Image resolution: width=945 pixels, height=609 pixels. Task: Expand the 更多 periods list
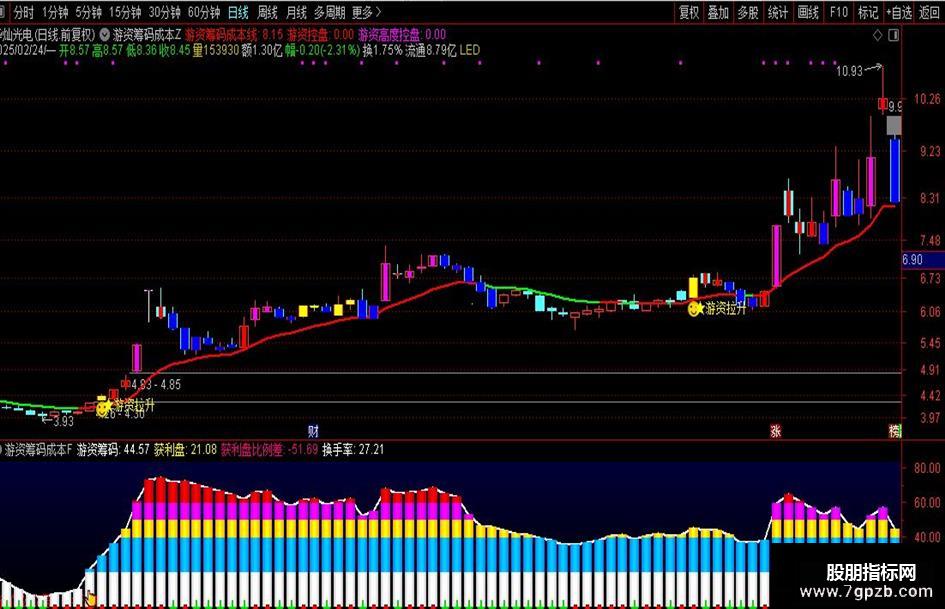[366, 12]
